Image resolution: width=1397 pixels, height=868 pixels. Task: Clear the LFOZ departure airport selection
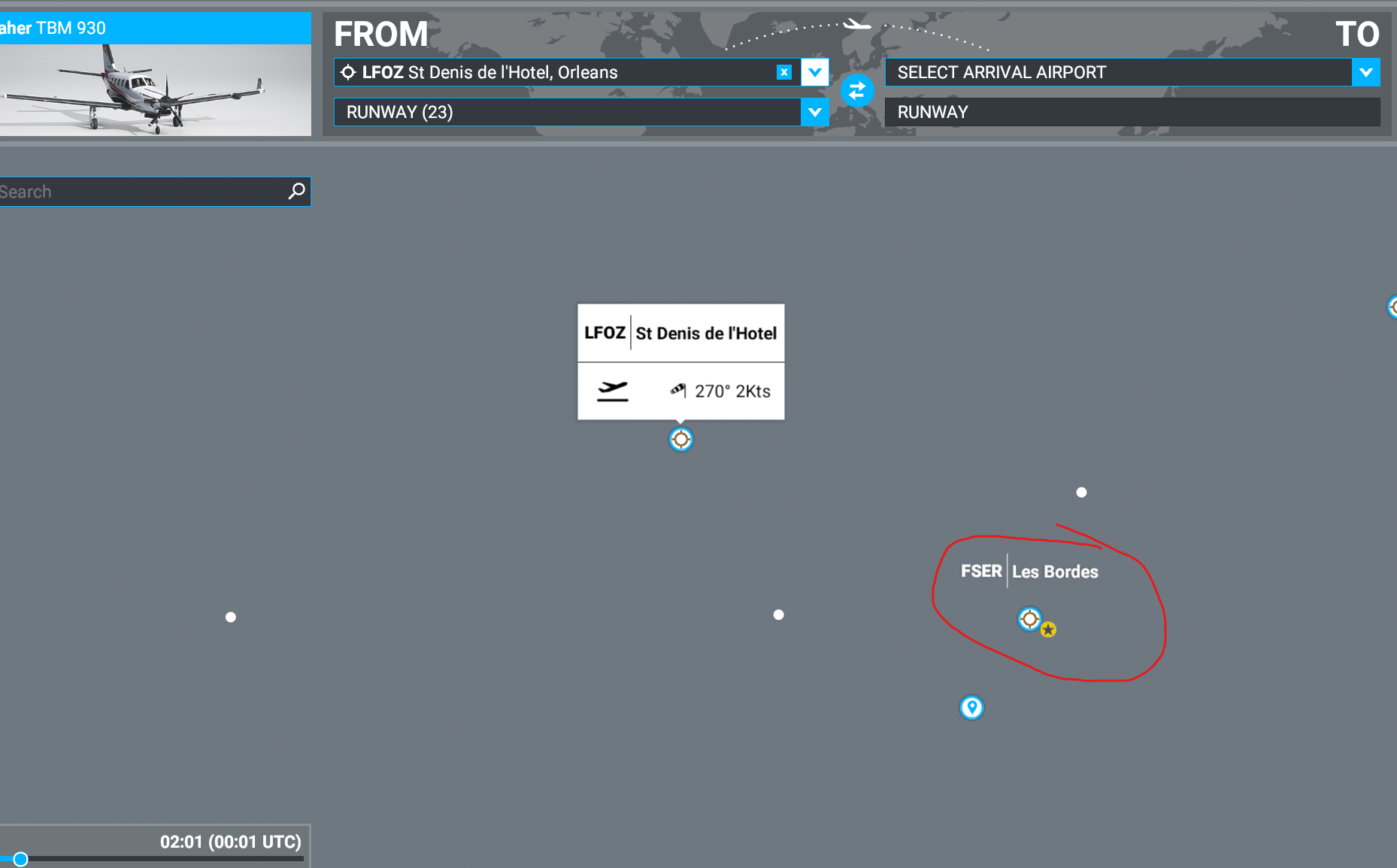click(x=783, y=72)
